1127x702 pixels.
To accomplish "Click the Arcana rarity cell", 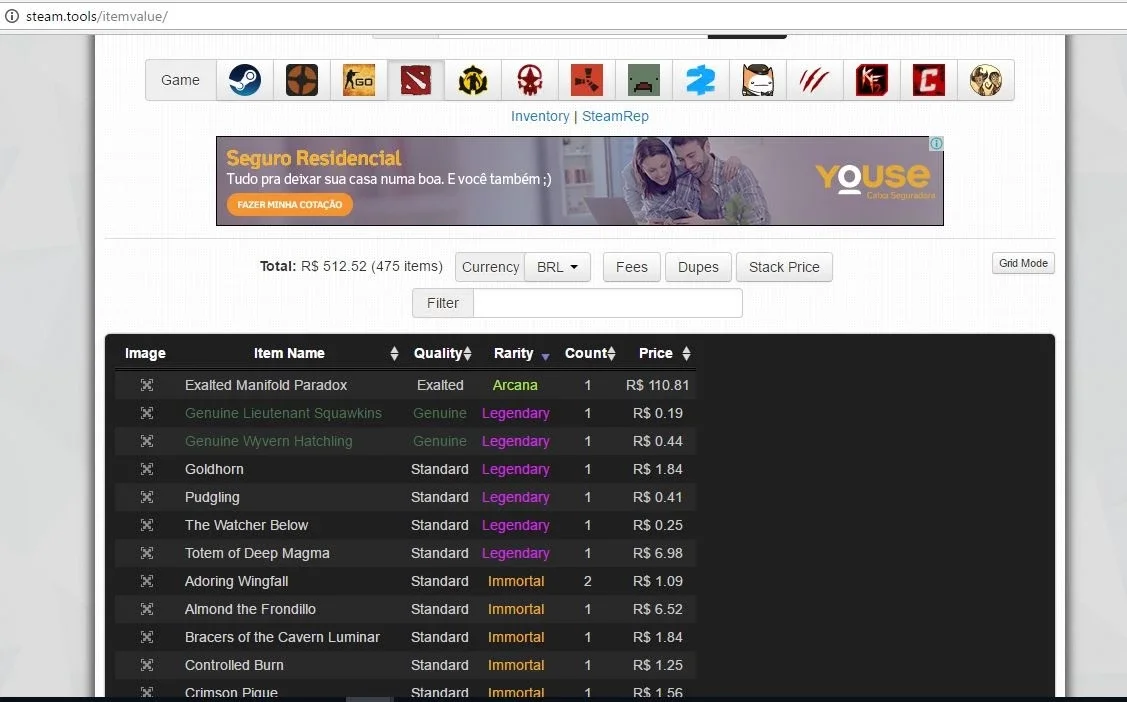I will 515,385.
